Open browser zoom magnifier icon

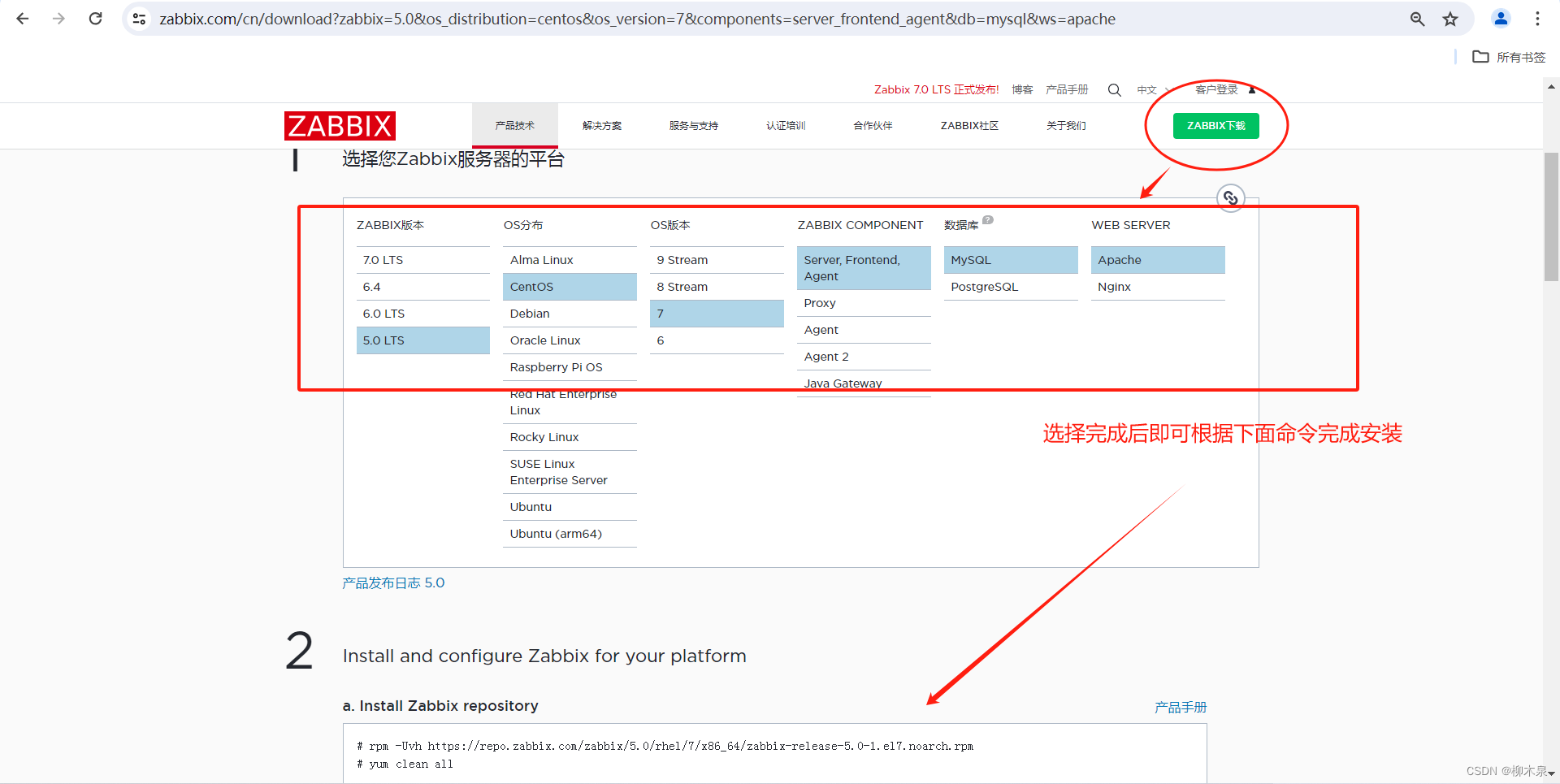click(x=1417, y=19)
